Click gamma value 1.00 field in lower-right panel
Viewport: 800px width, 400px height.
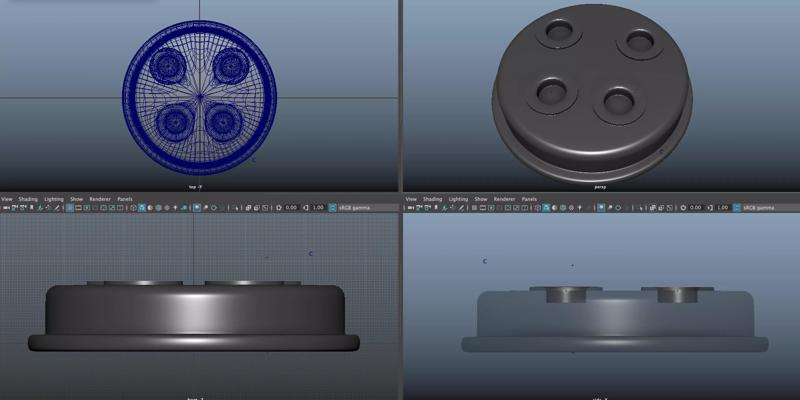pyautogui.click(x=722, y=208)
